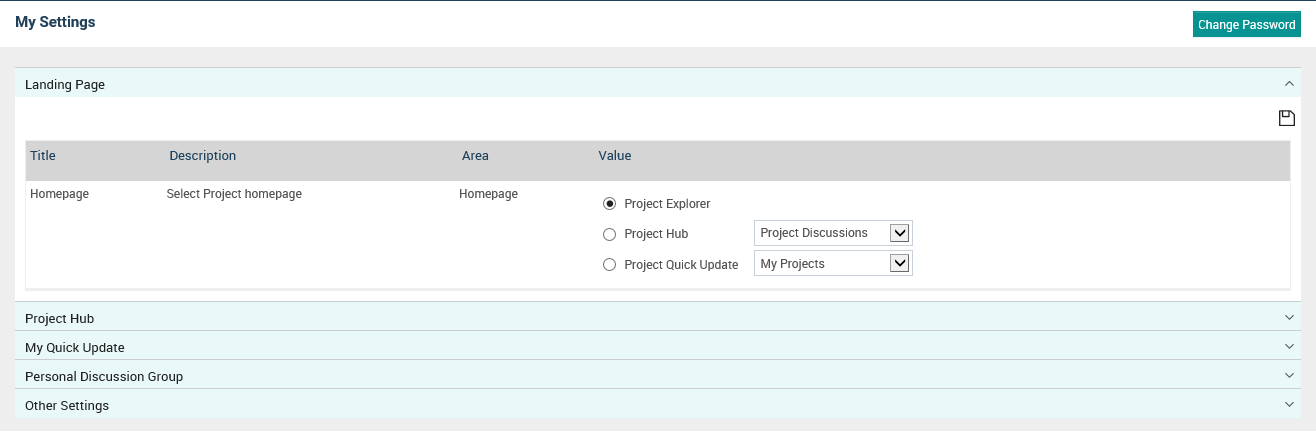Click the Value column header
This screenshot has width=1316, height=431.
tap(615, 156)
